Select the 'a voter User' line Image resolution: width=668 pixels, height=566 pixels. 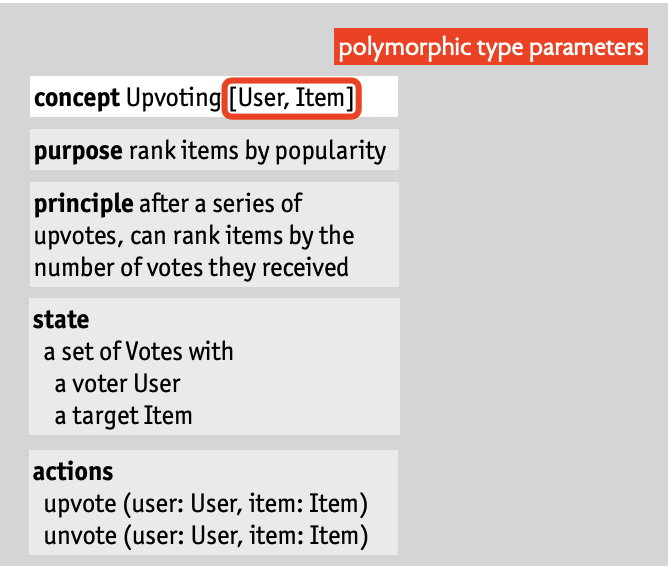(118, 384)
